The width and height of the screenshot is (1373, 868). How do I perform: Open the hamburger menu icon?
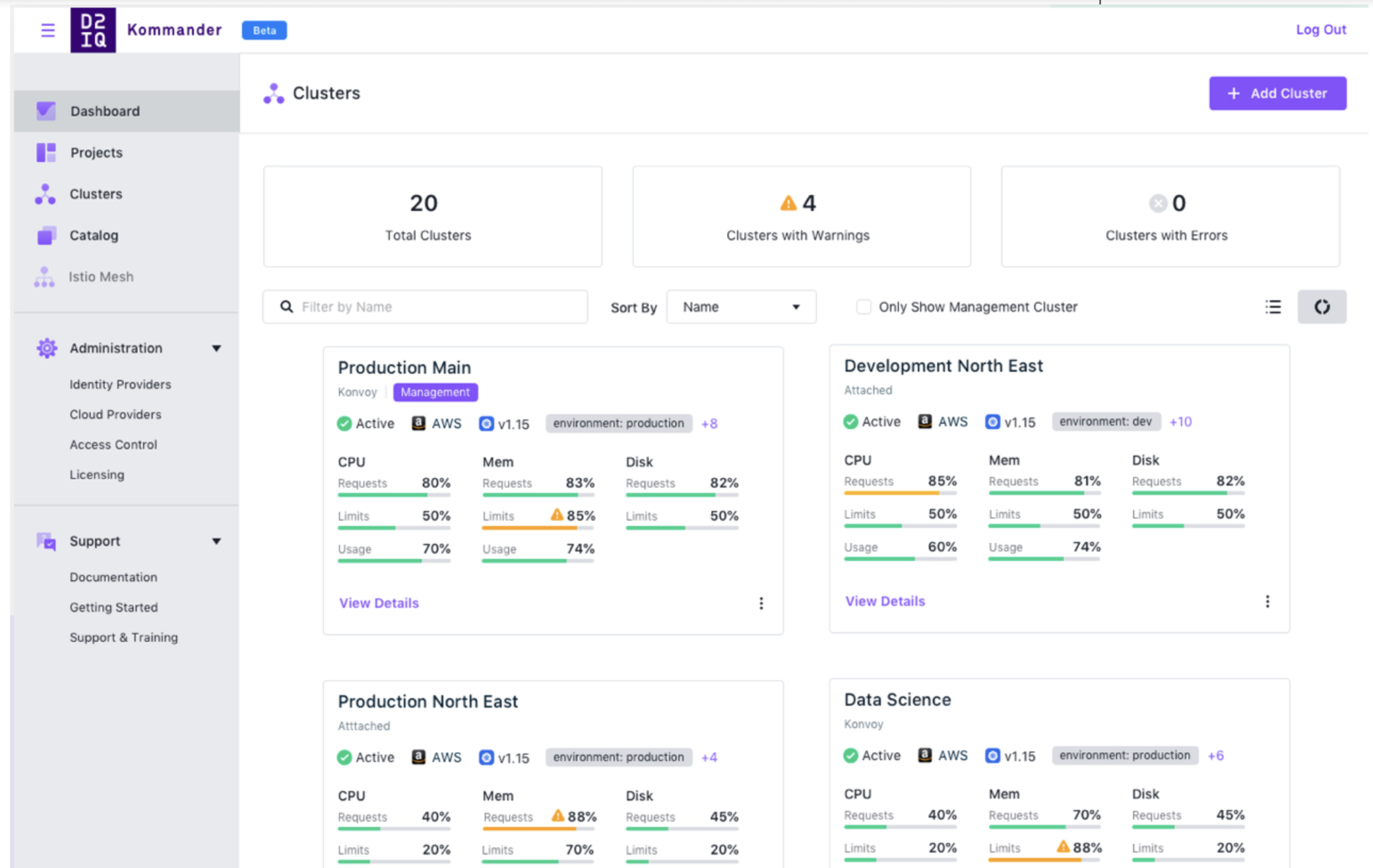(48, 30)
